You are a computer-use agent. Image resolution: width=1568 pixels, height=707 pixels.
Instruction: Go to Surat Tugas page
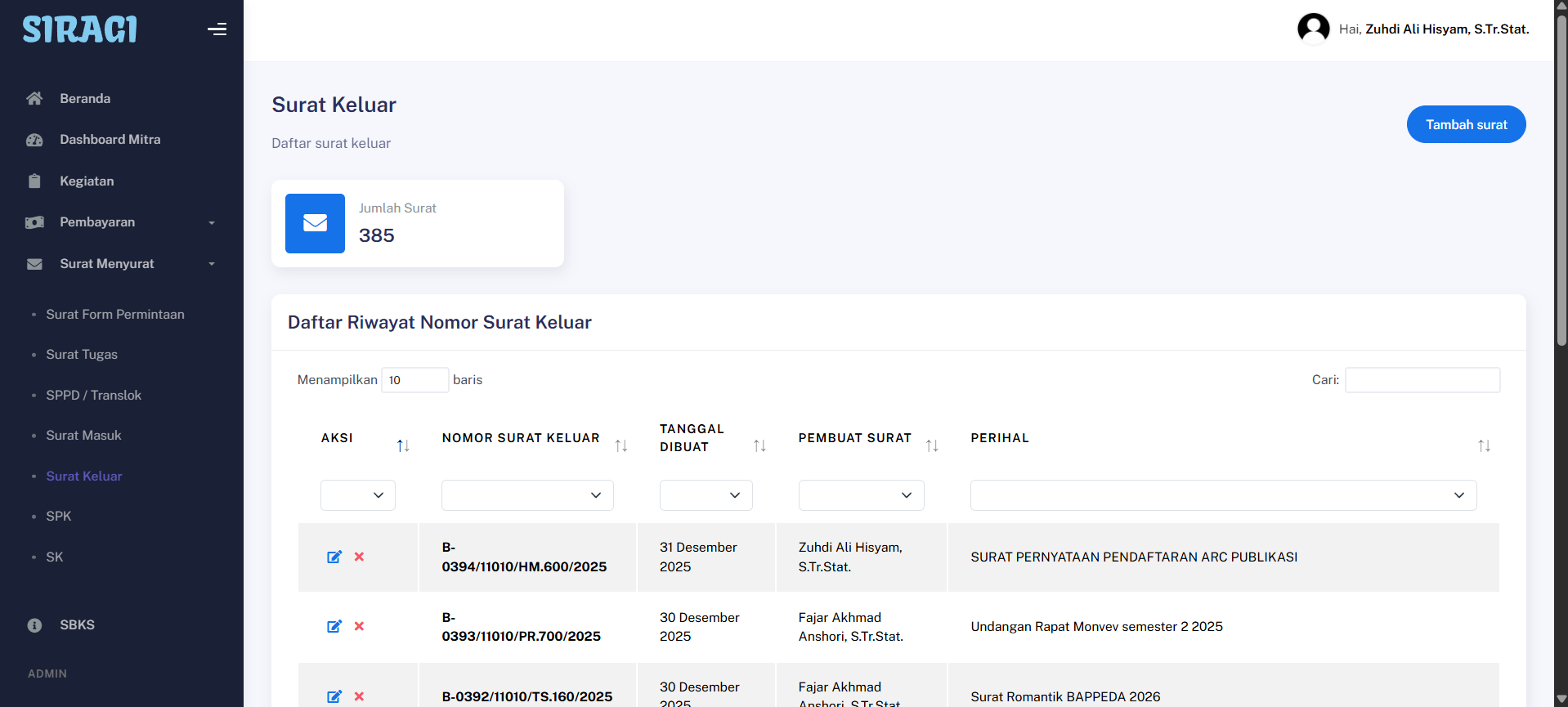click(82, 355)
